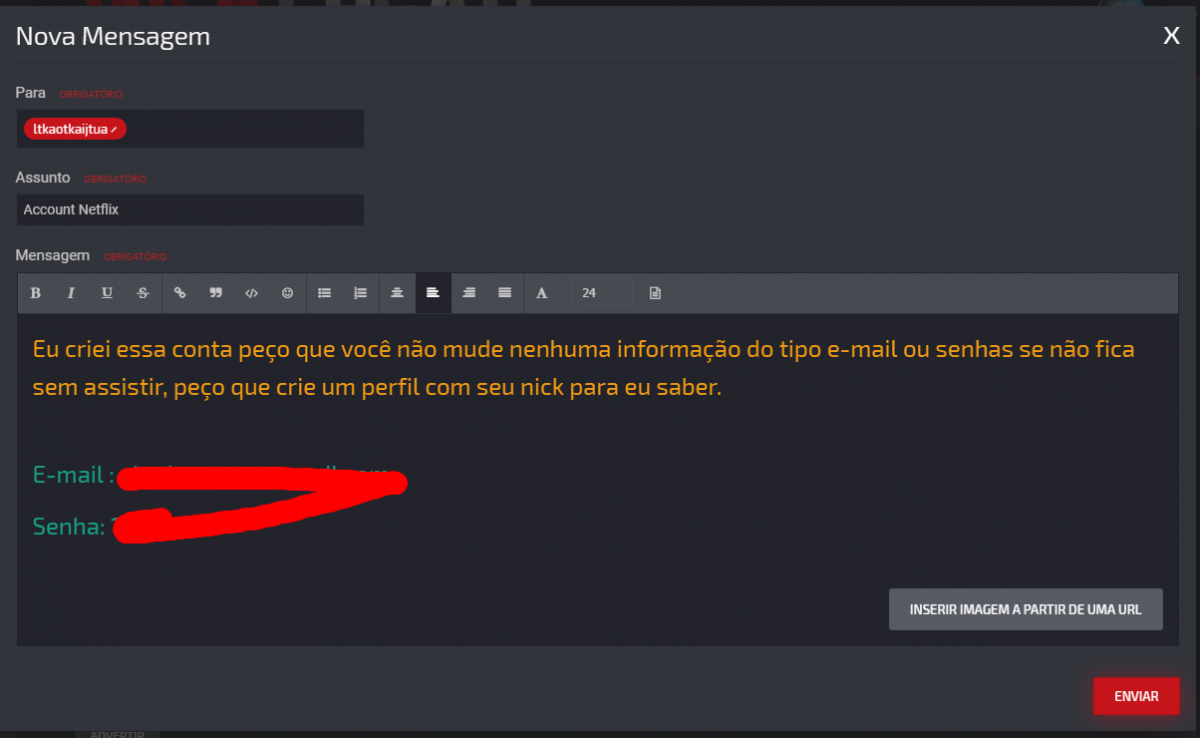Open the font color picker
The width and height of the screenshot is (1200, 738).
(x=542, y=293)
